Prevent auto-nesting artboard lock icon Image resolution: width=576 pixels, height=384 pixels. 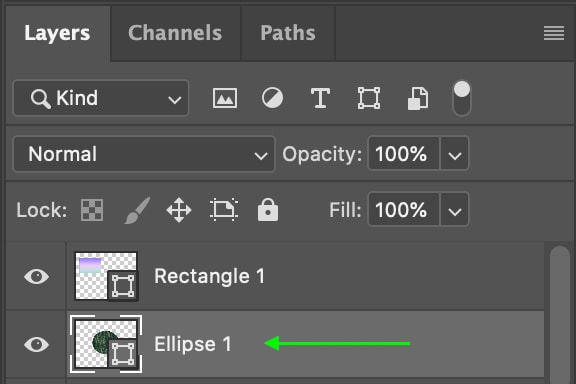pyautogui.click(x=224, y=210)
